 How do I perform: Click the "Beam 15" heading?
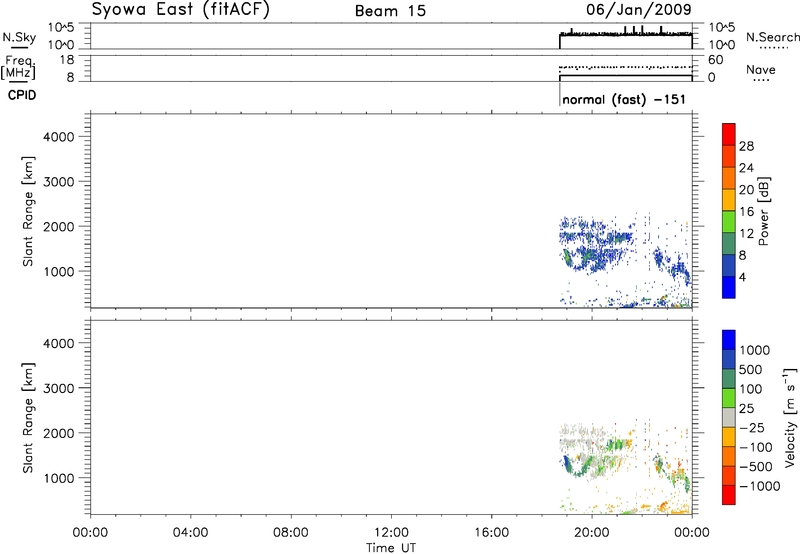(x=390, y=11)
